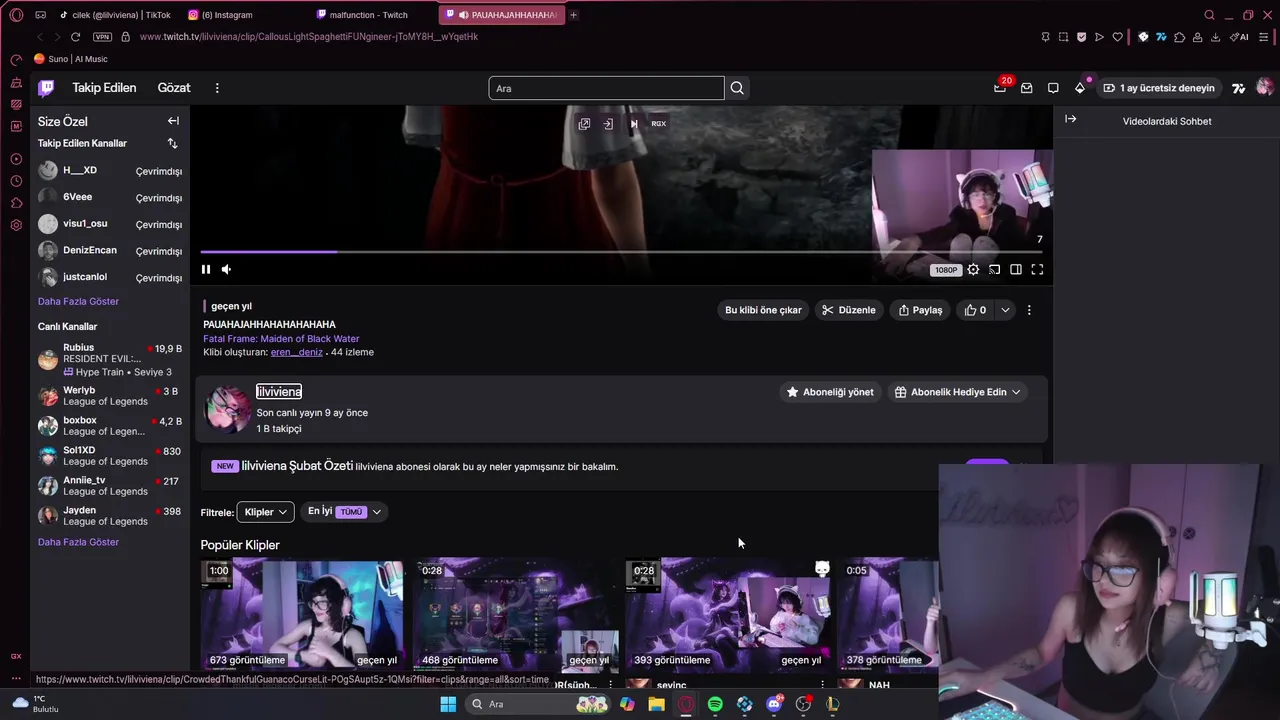The image size is (1280, 720).
Task: Enter fullscreen in the video player
Action: pos(1037,269)
